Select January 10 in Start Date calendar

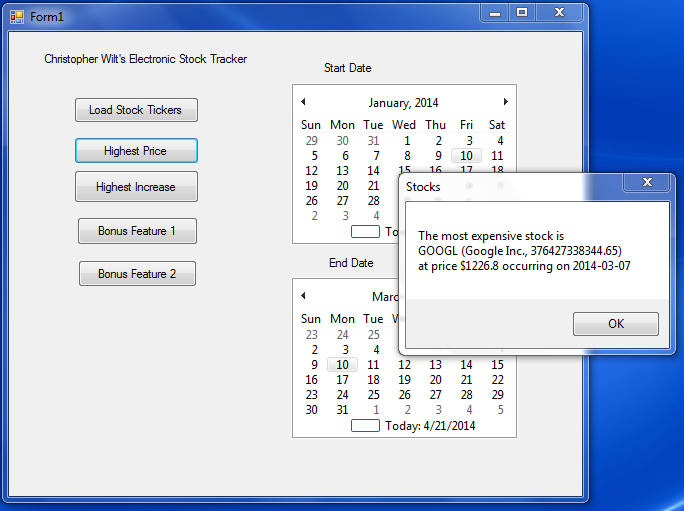point(466,156)
